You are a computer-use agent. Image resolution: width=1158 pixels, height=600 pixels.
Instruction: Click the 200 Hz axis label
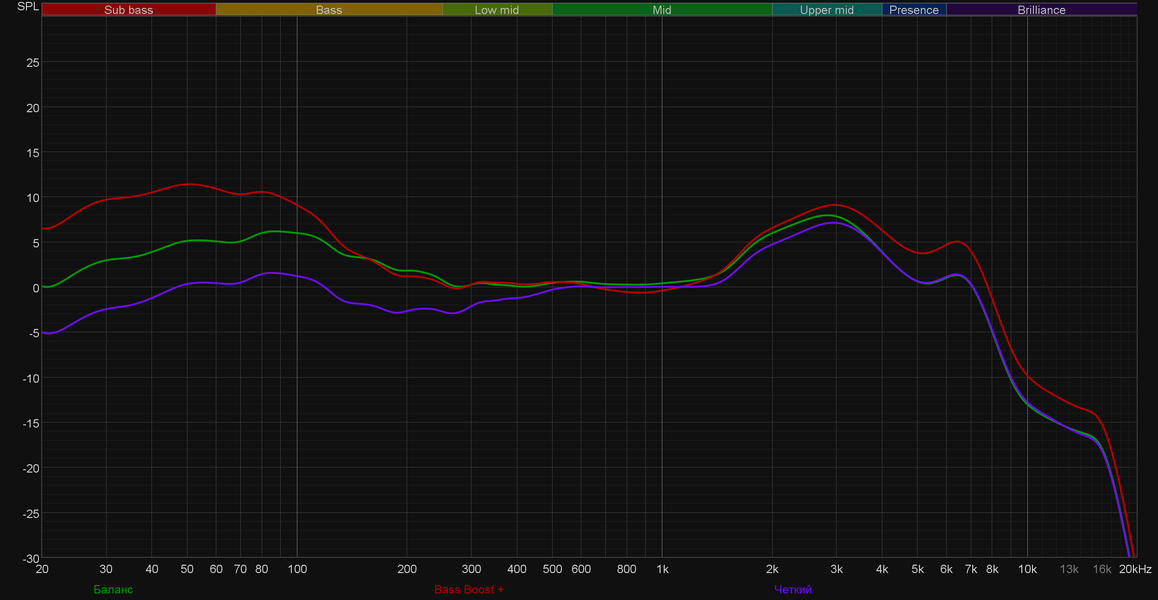coord(407,569)
